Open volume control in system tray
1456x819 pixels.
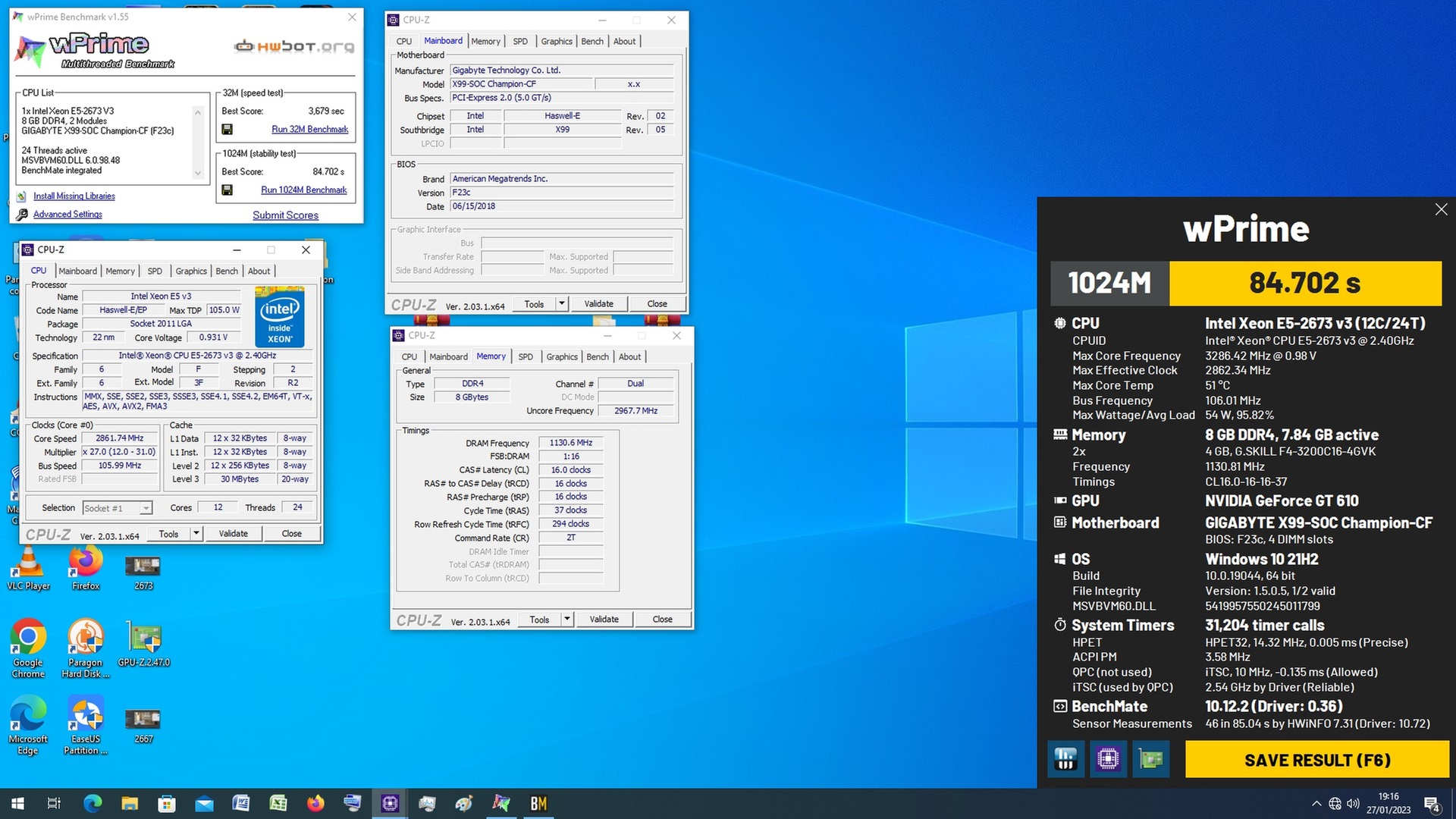[x=1353, y=803]
